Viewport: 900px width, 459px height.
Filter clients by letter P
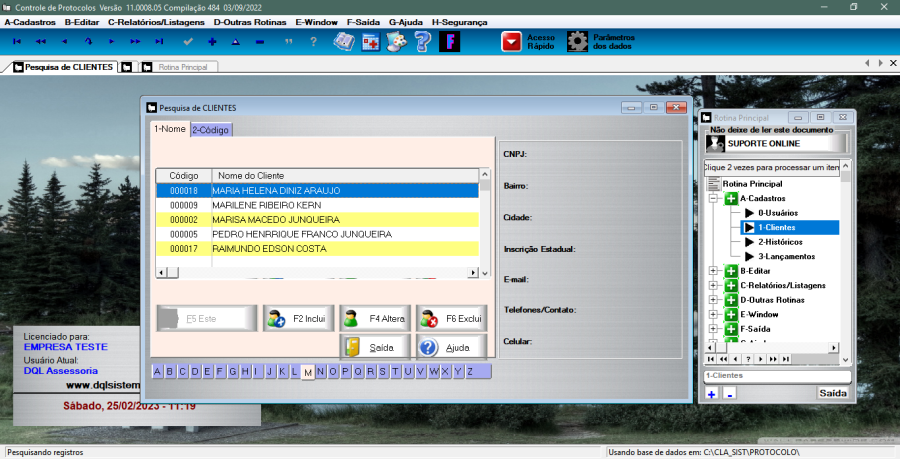(358, 372)
